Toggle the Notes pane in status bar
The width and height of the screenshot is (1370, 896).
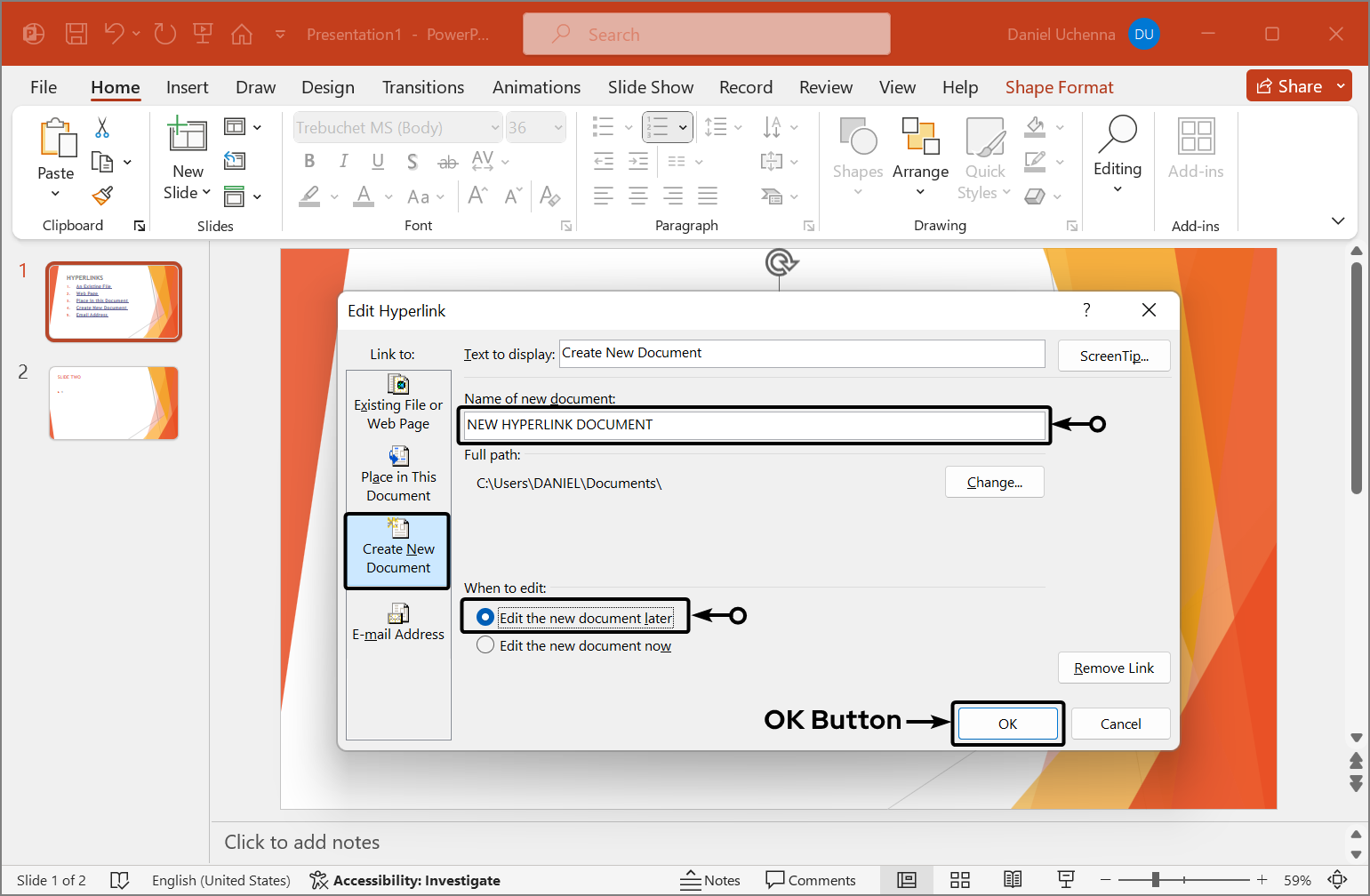click(x=710, y=880)
